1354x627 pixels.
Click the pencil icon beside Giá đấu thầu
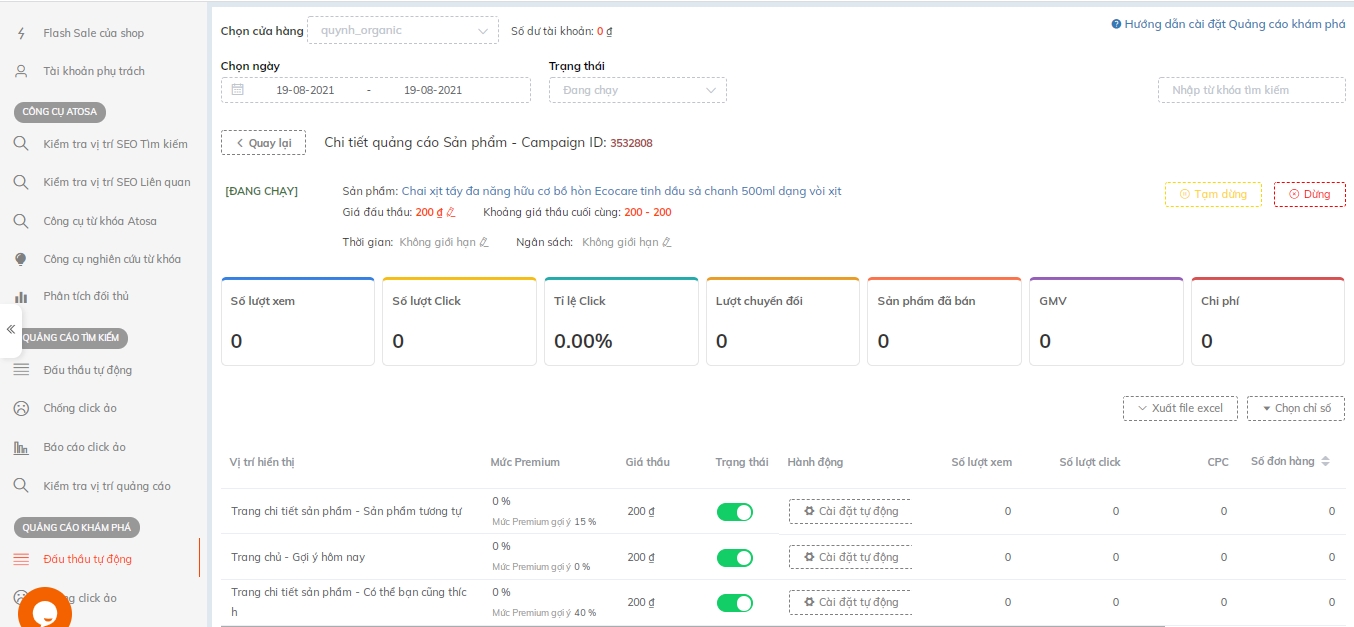(x=451, y=212)
